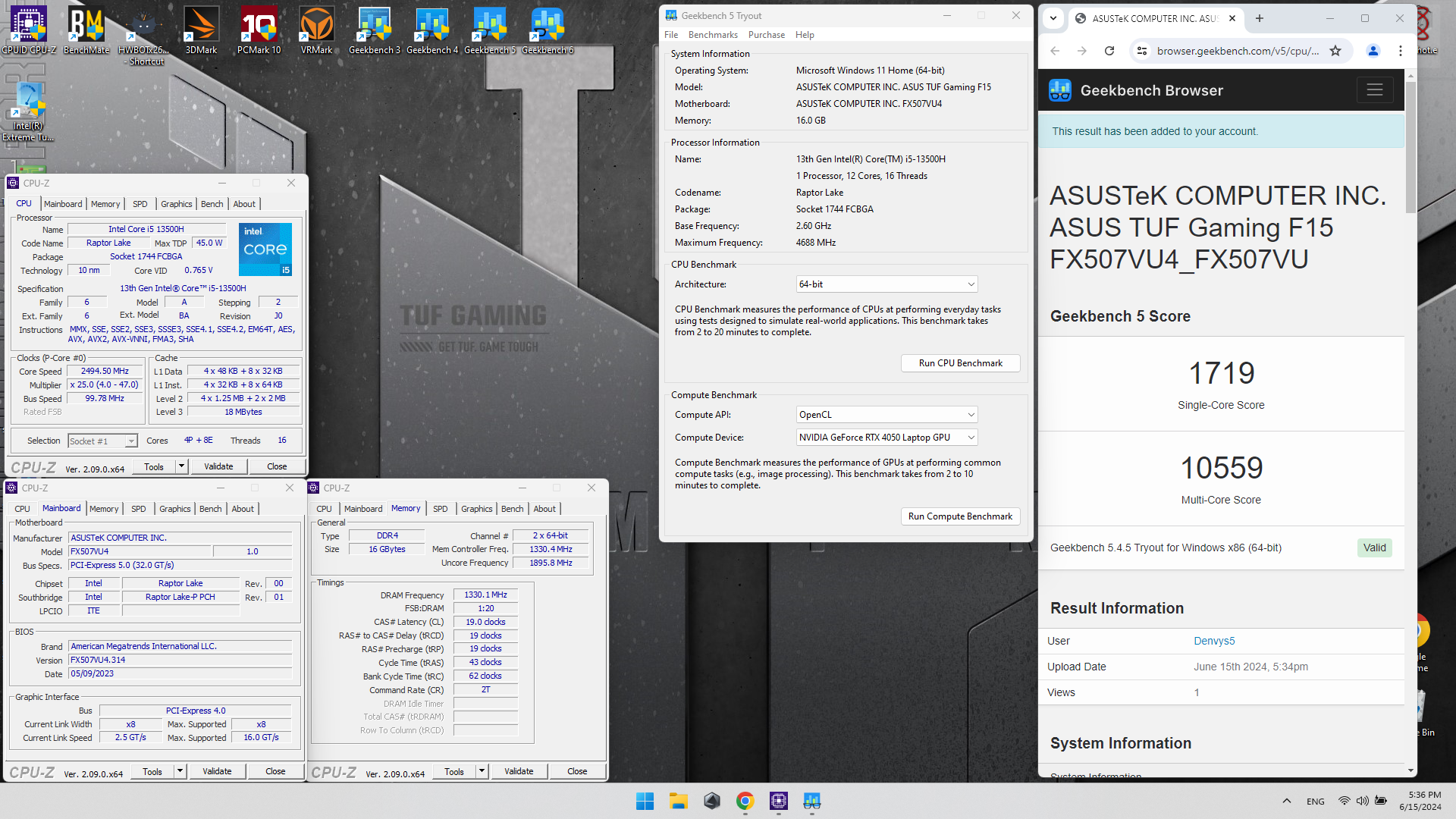Screen dimensions: 1456x819
Task: Click the Geekbench Browser page scrollbar
Action: coord(1410,148)
